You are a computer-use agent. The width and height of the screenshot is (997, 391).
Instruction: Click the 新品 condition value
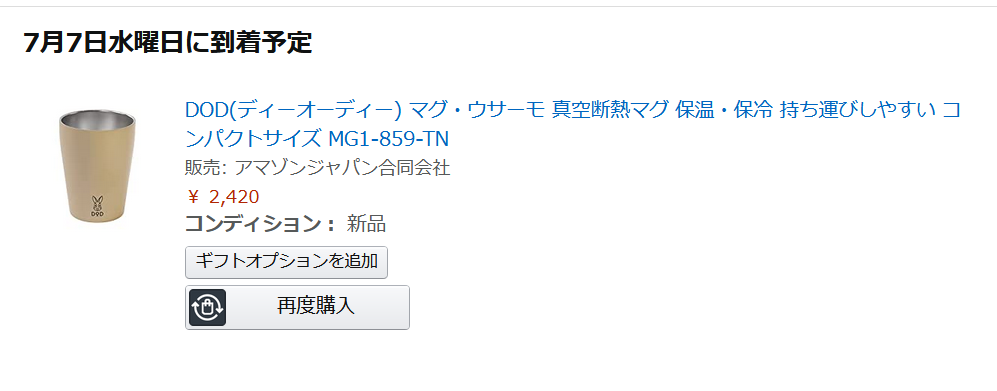tap(366, 224)
